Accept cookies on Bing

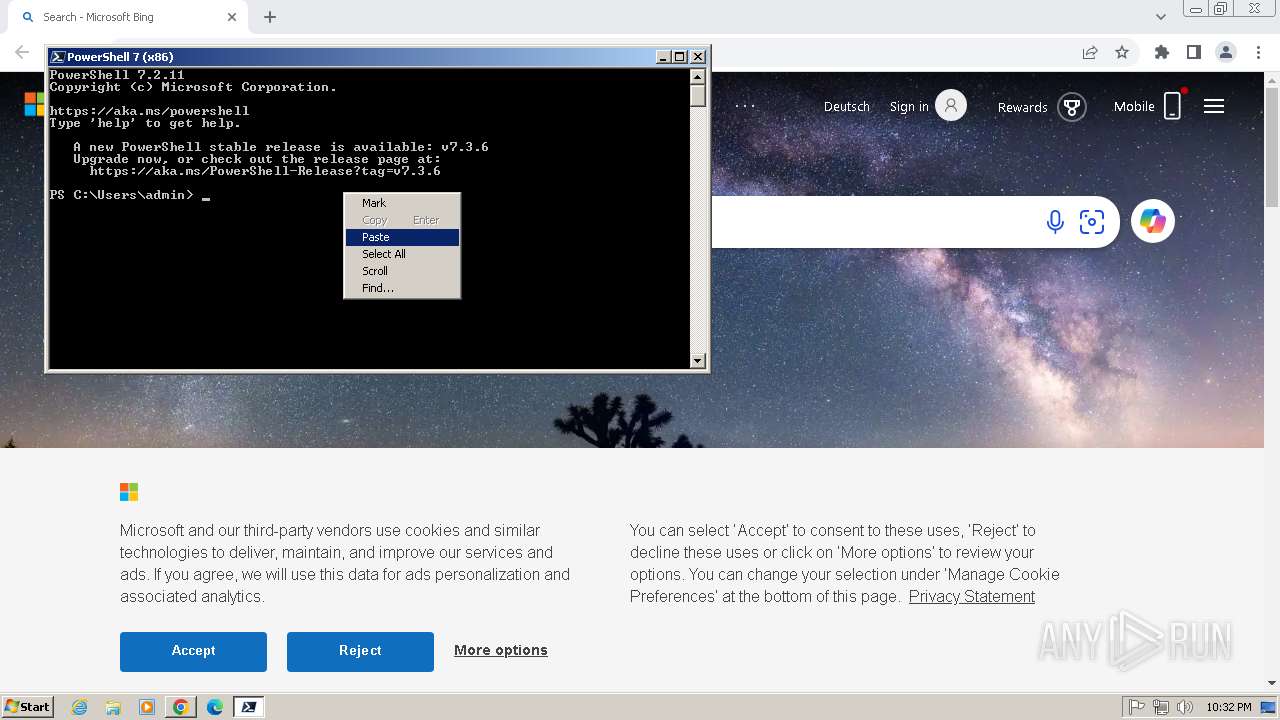[x=193, y=651]
